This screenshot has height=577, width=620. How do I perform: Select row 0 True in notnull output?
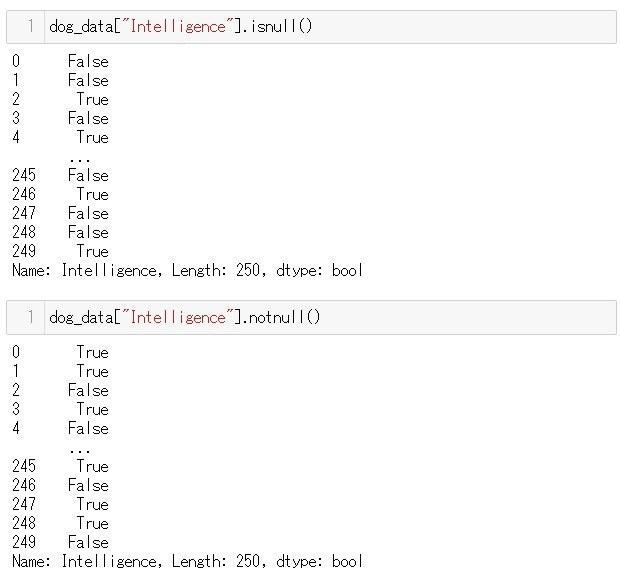[60, 352]
